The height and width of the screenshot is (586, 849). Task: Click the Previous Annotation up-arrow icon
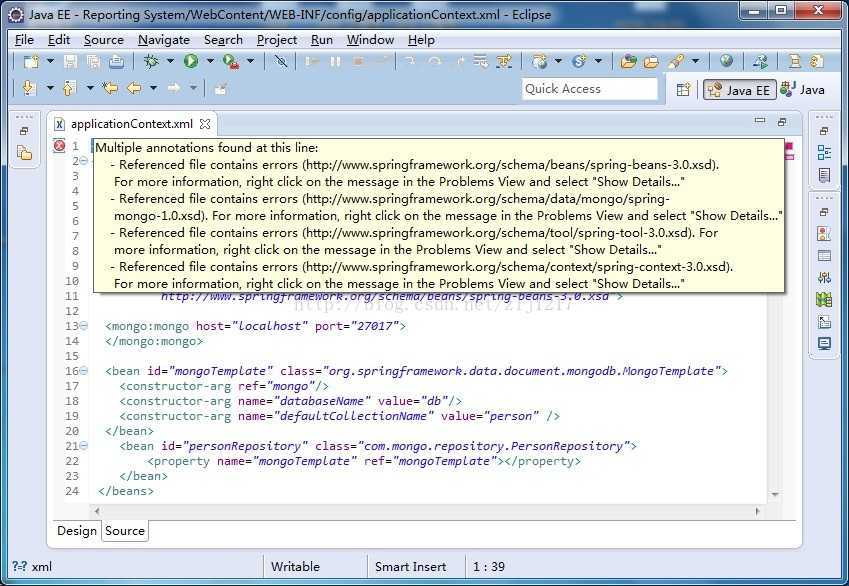pos(69,88)
